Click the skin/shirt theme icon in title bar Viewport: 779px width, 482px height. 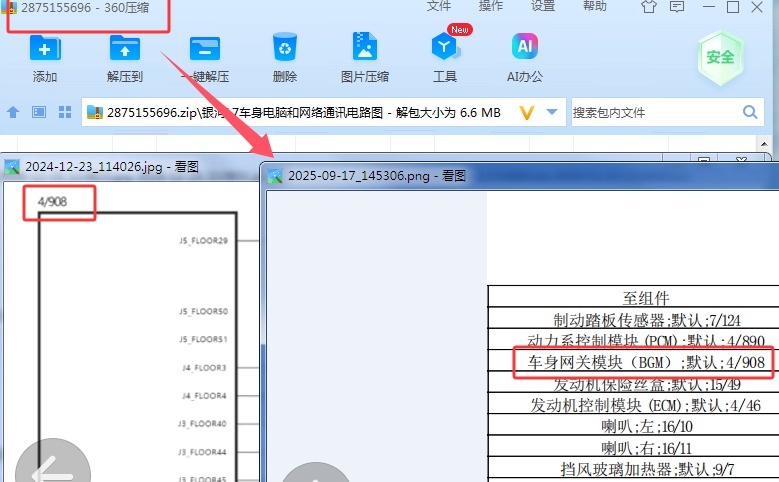pos(648,7)
